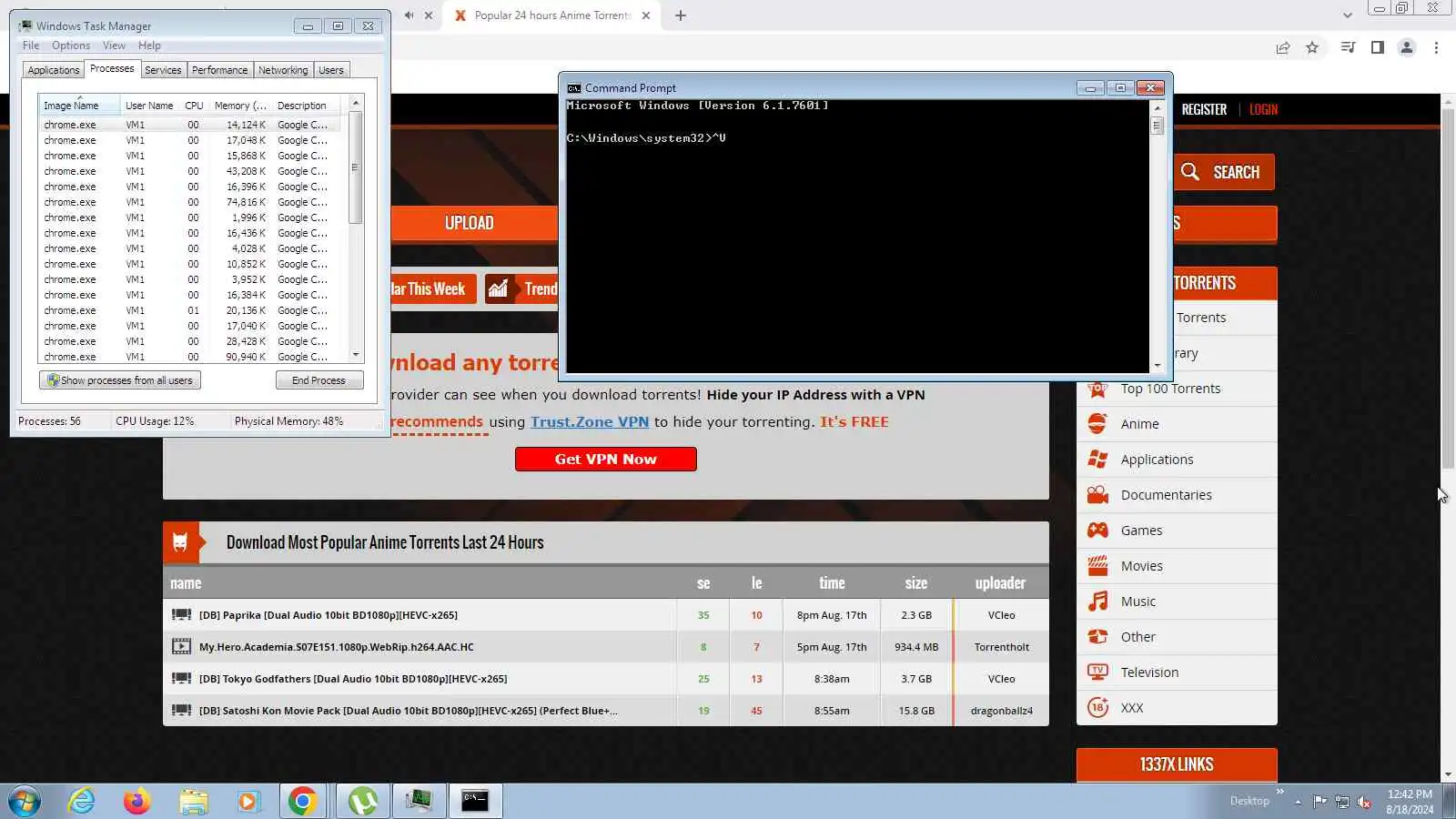Open Chrome tab search dropdown arrow
This screenshot has height=819, width=1456.
[x=1347, y=15]
